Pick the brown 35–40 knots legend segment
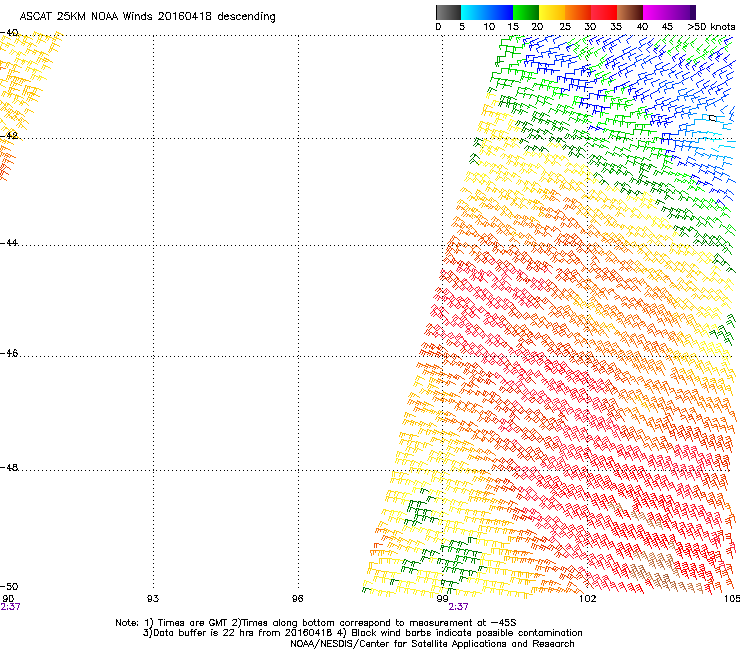This screenshot has height=650, width=740. (630, 12)
